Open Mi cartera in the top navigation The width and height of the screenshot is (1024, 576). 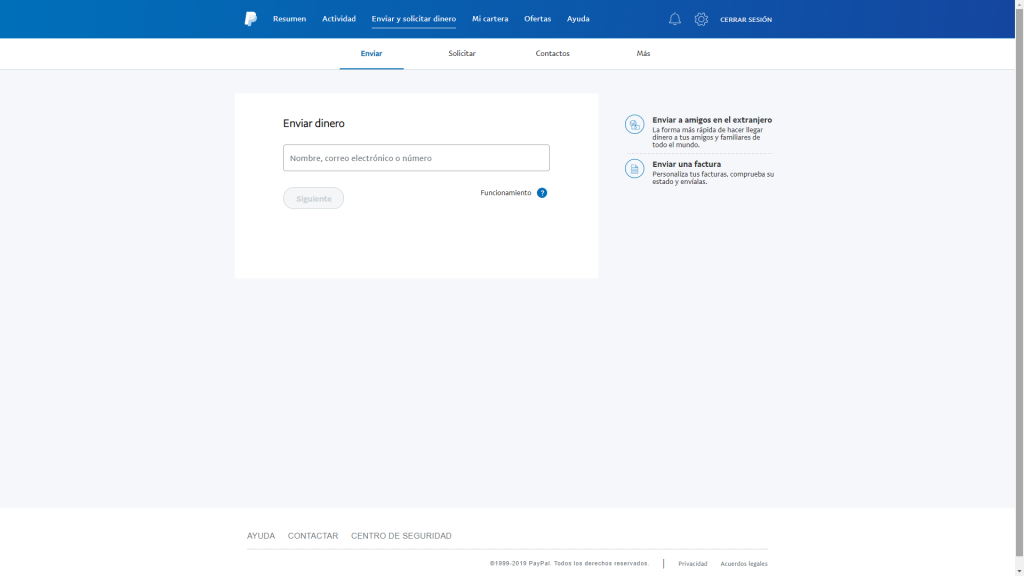(x=490, y=19)
